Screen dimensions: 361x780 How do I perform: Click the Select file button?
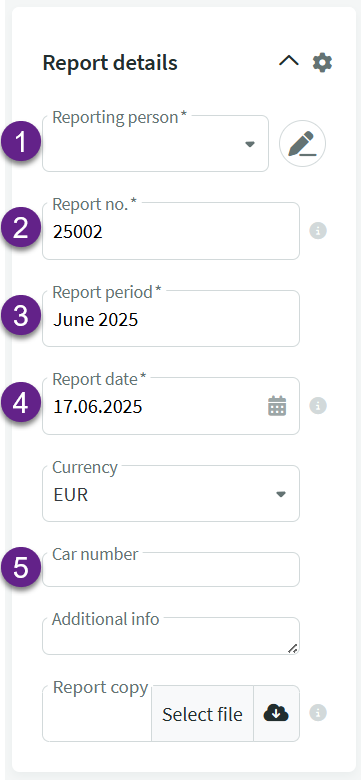pyautogui.click(x=202, y=714)
